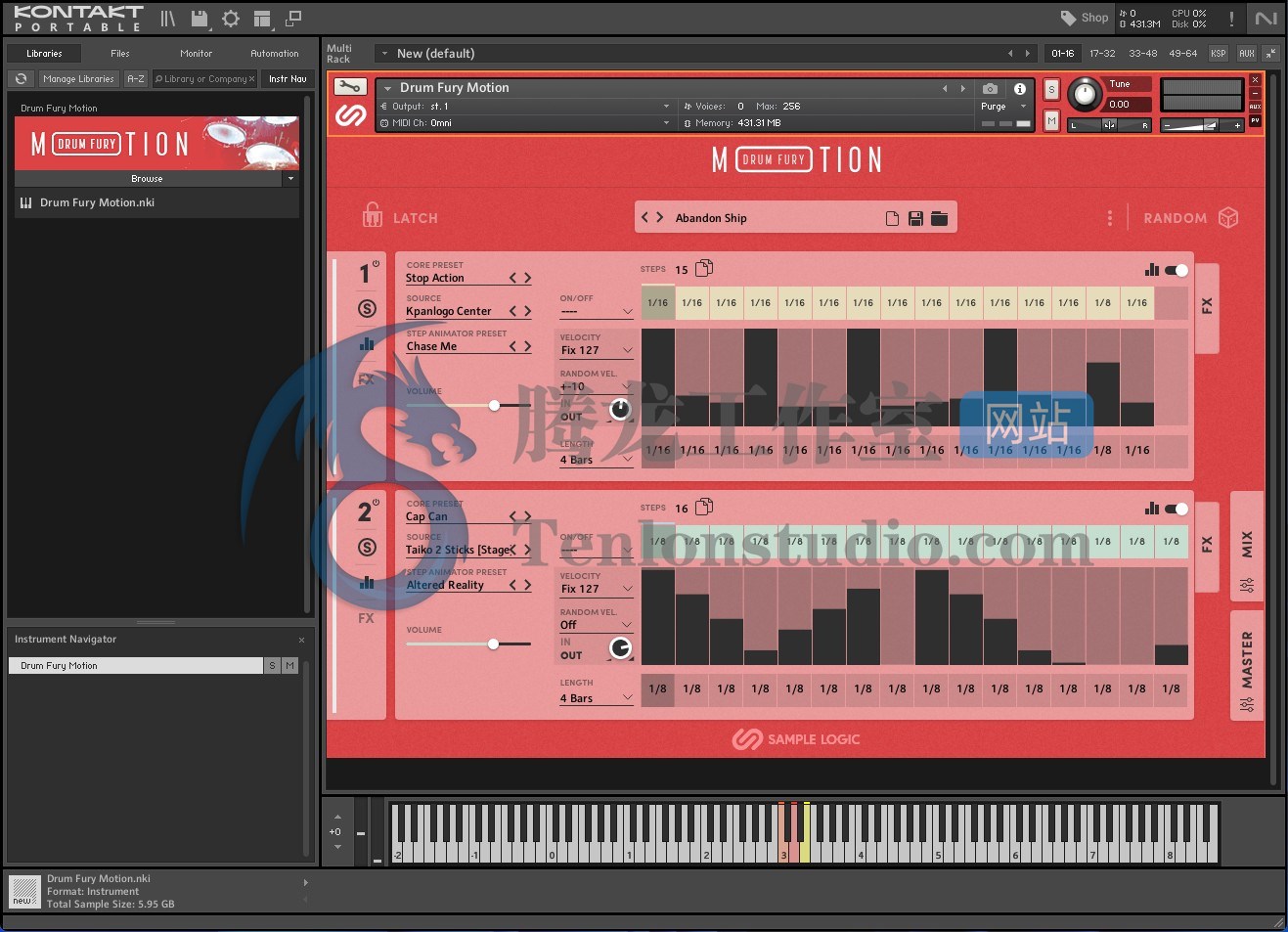
Task: Click previous preset arrow beside Abandon Ship
Action: click(644, 218)
